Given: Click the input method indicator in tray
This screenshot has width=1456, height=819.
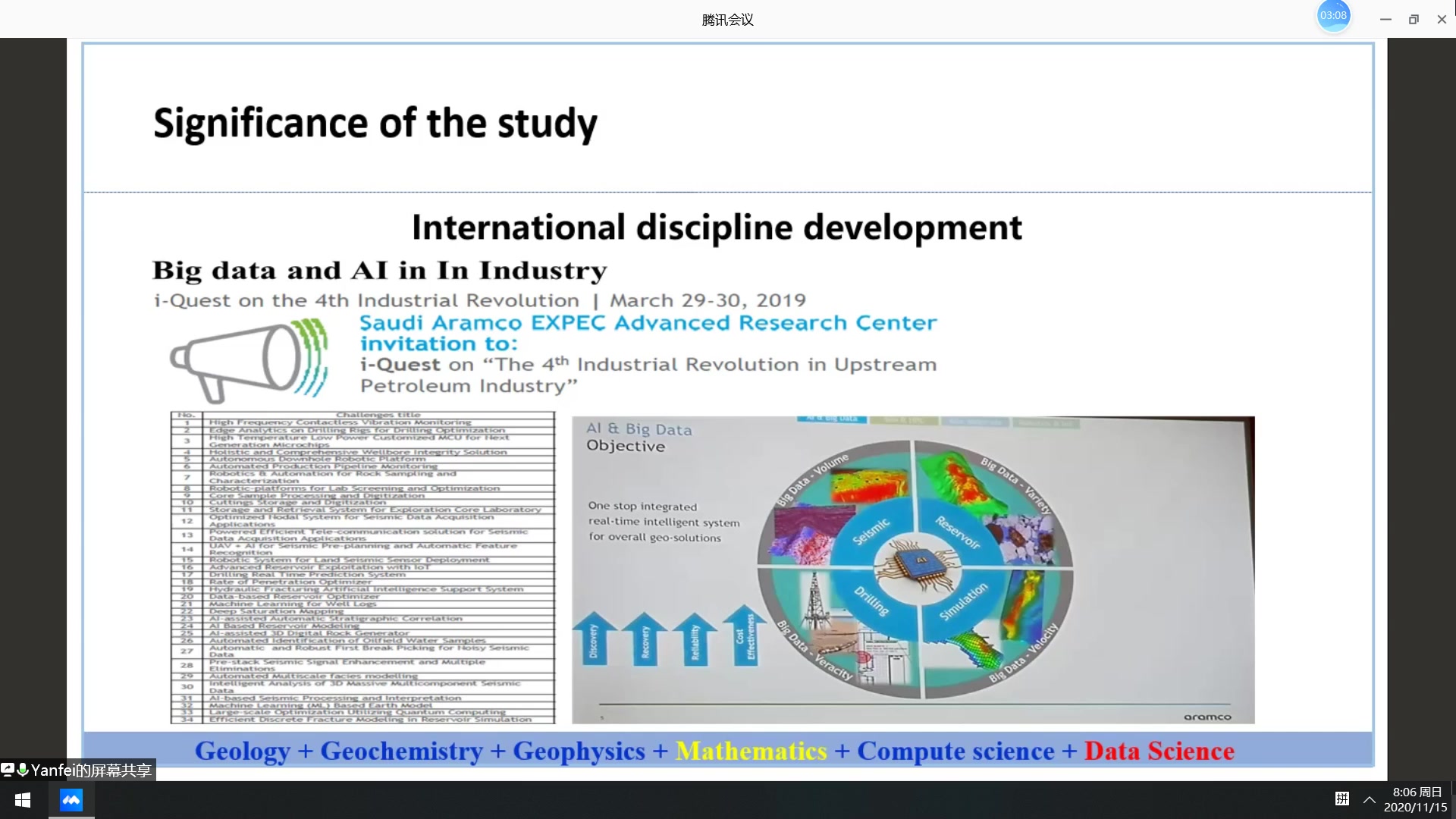Looking at the screenshot, I should (x=1342, y=799).
